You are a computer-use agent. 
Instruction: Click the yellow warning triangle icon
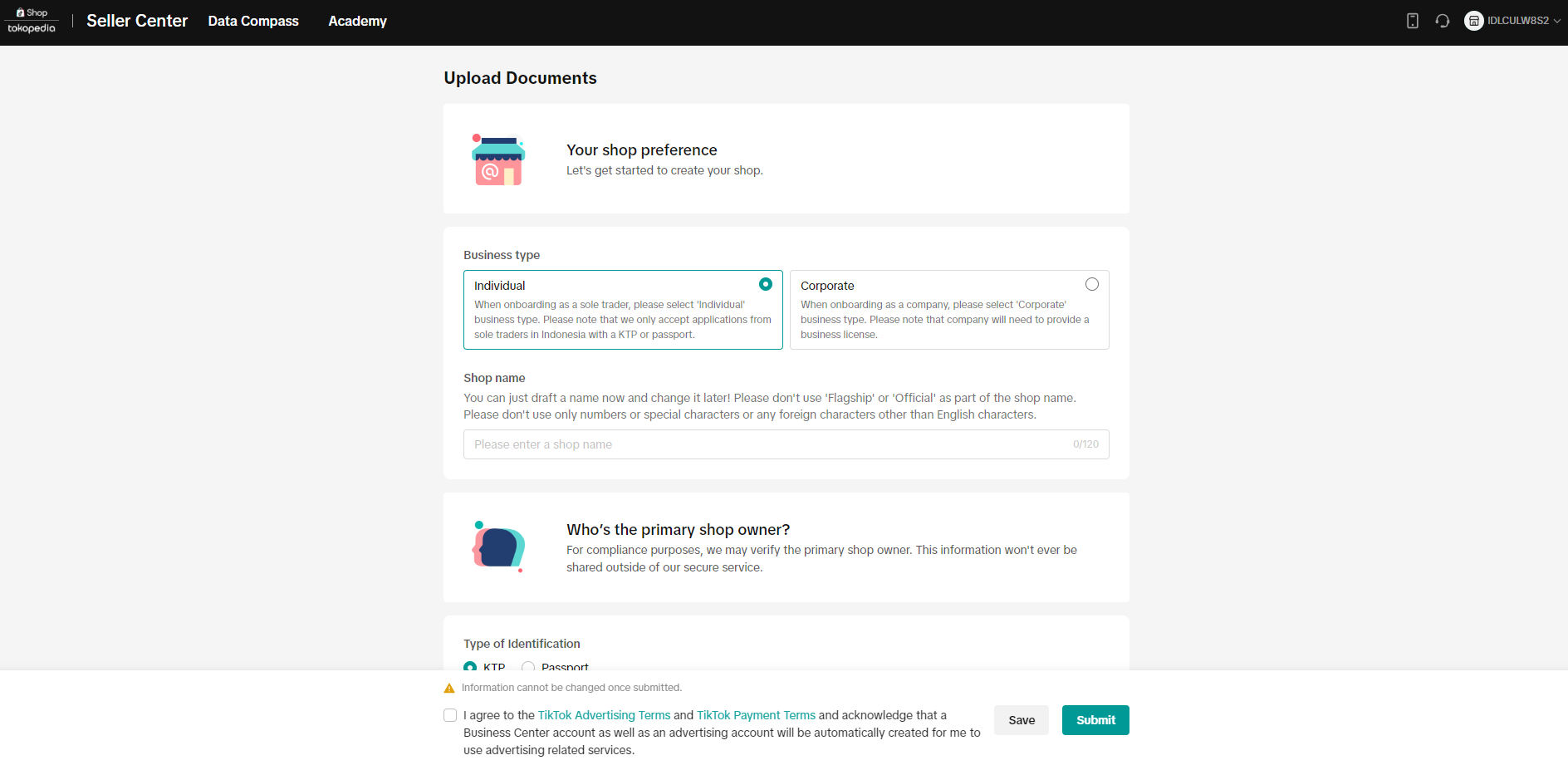(449, 688)
